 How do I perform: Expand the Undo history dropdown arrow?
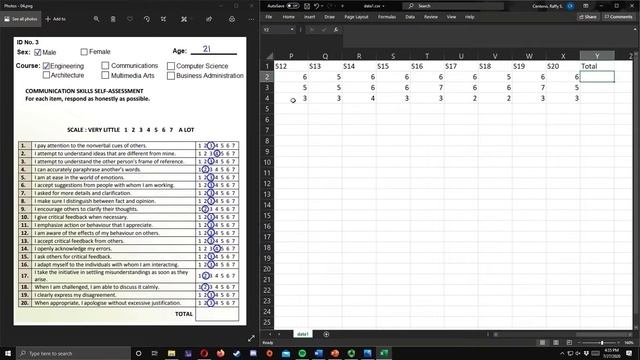coord(322,6)
